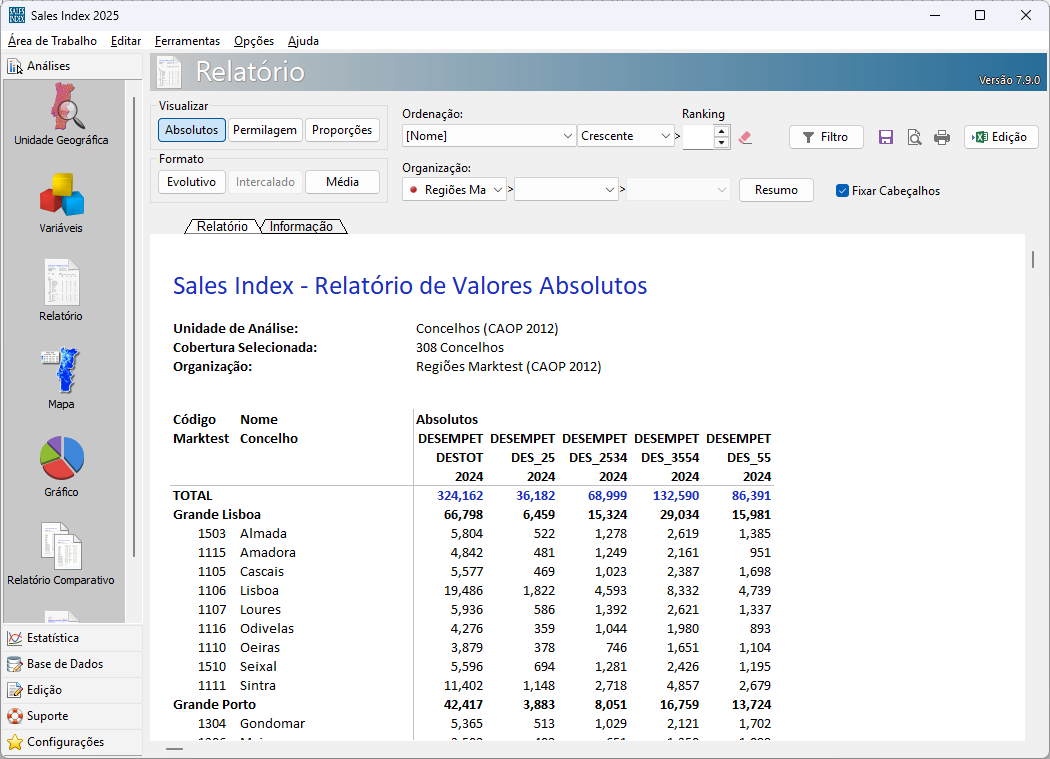This screenshot has width=1050, height=759.
Task: Click the print preview icon
Action: pyautogui.click(x=914, y=138)
